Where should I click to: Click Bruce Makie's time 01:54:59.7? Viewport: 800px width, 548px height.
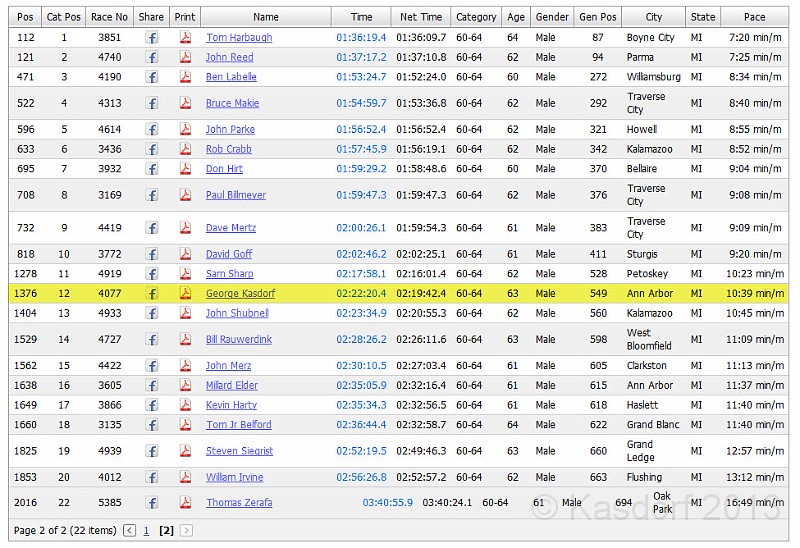pos(361,103)
